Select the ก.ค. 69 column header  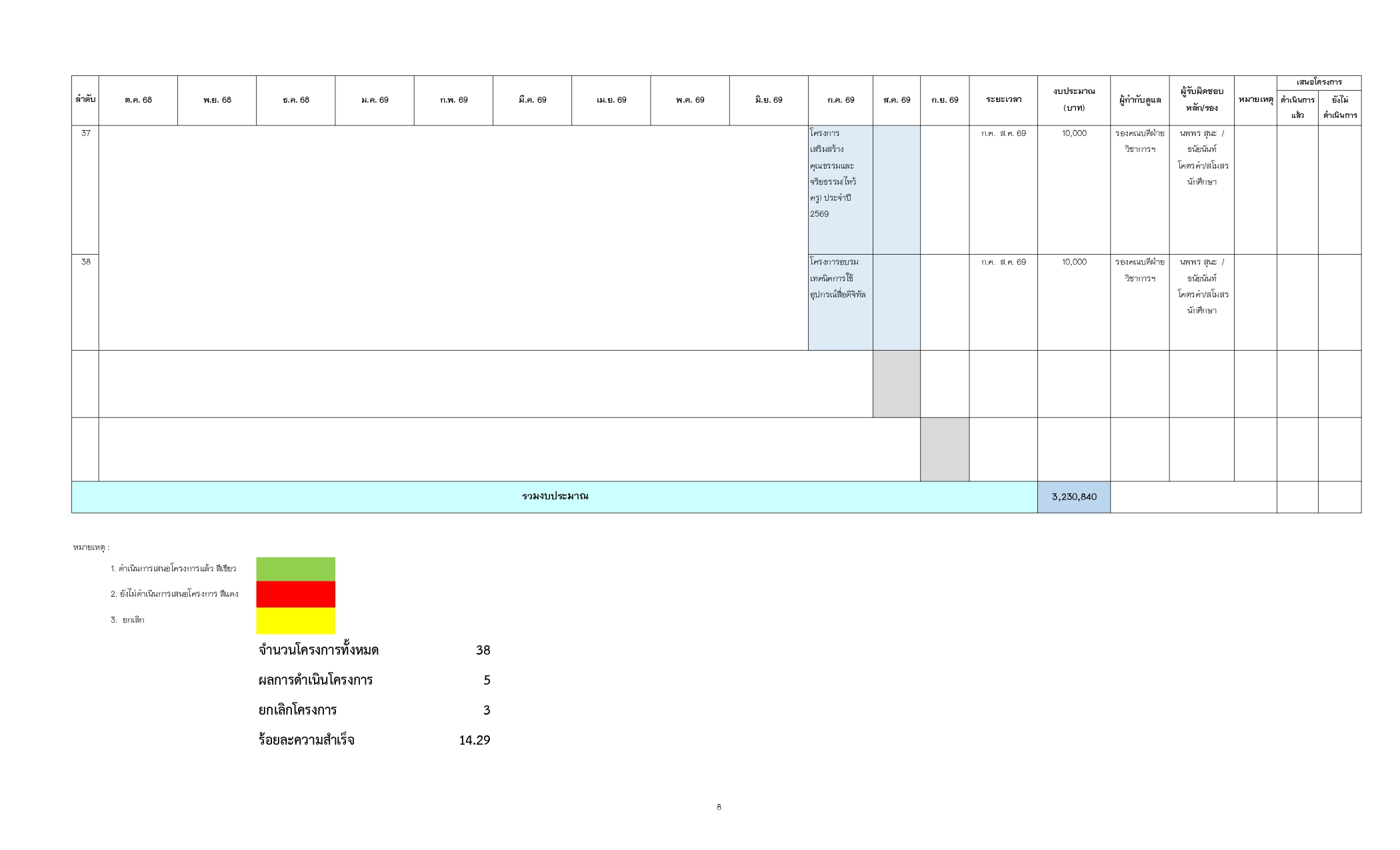tap(840, 100)
